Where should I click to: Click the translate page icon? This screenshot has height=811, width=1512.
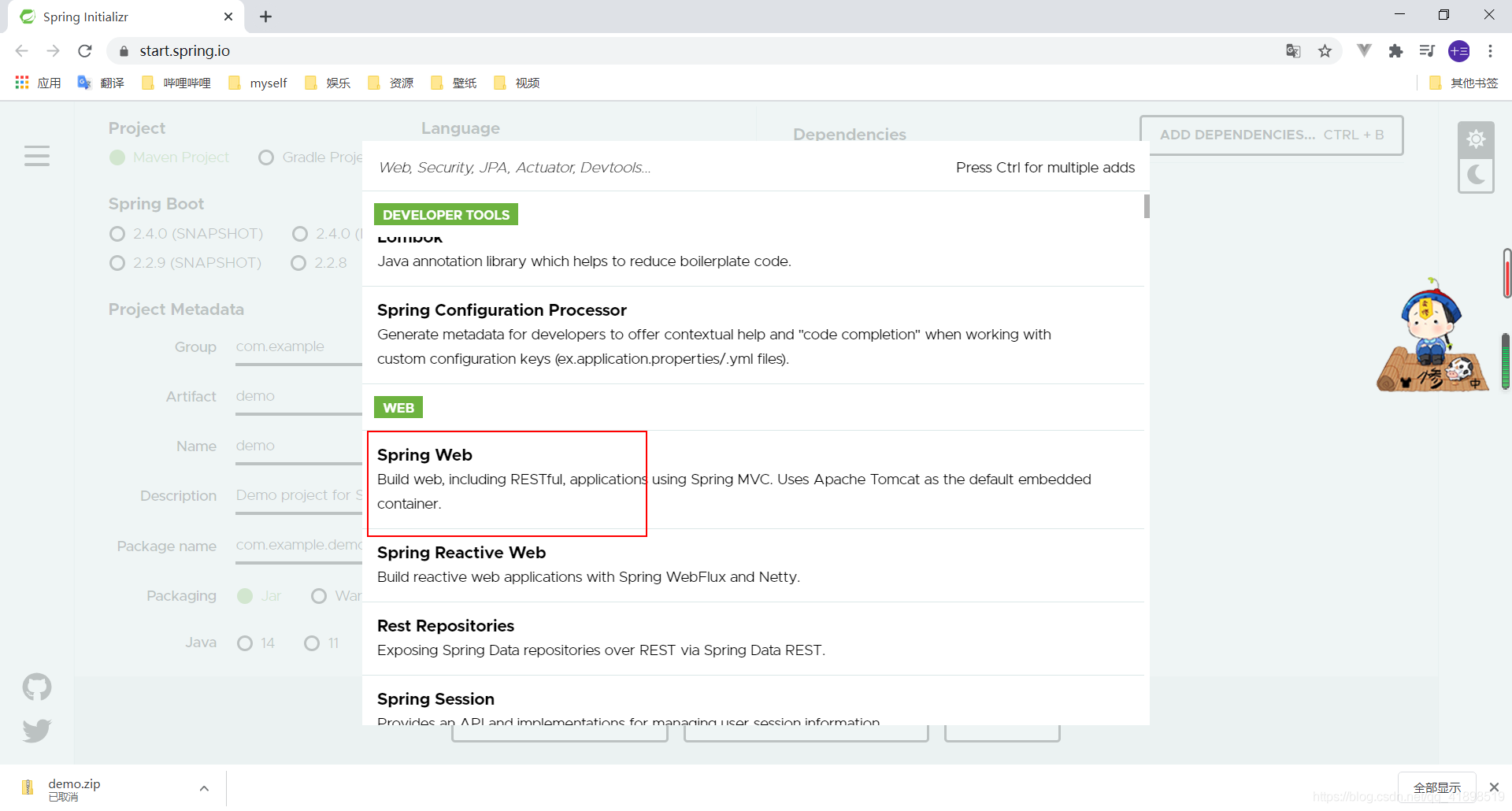[1293, 51]
